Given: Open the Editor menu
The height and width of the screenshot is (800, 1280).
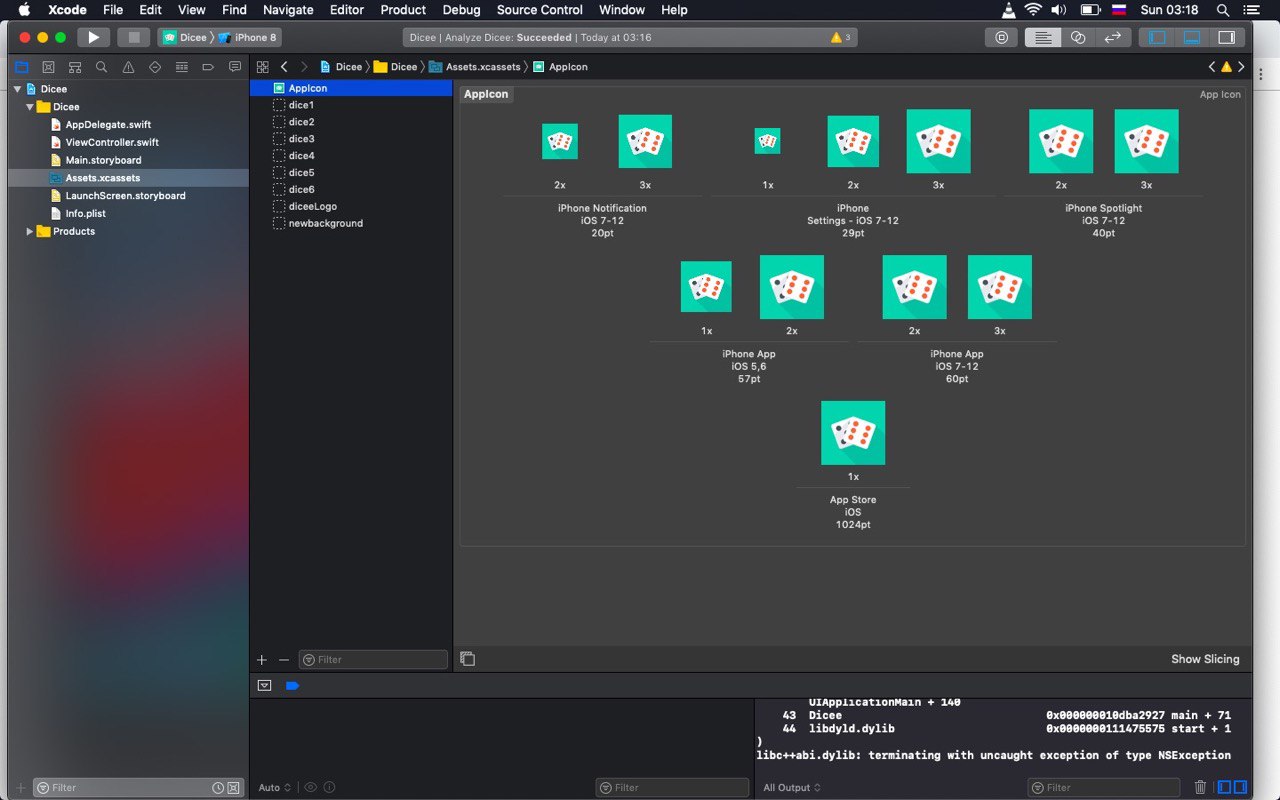Looking at the screenshot, I should click(x=347, y=10).
